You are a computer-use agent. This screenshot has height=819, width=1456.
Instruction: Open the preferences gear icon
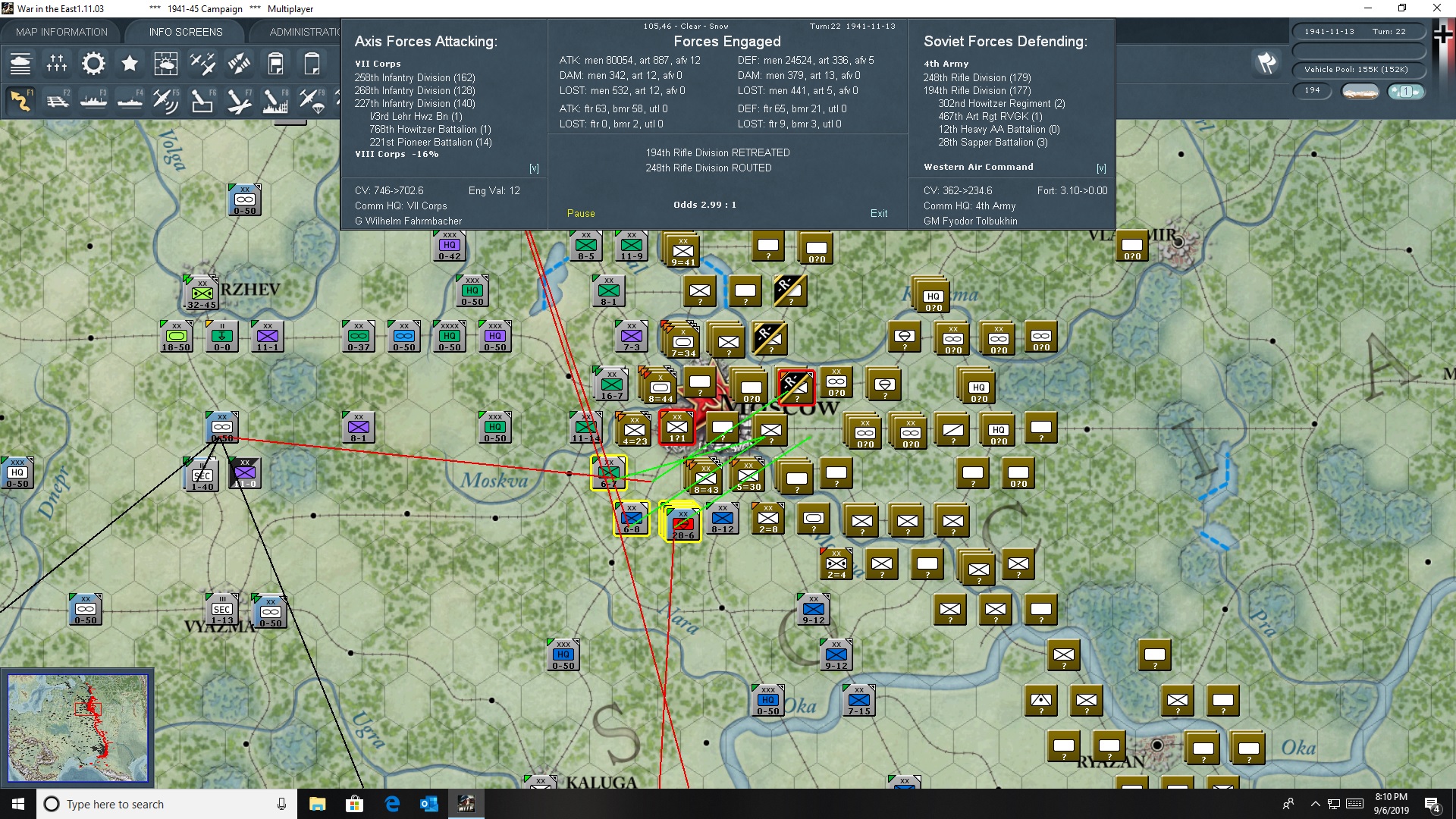click(x=93, y=64)
